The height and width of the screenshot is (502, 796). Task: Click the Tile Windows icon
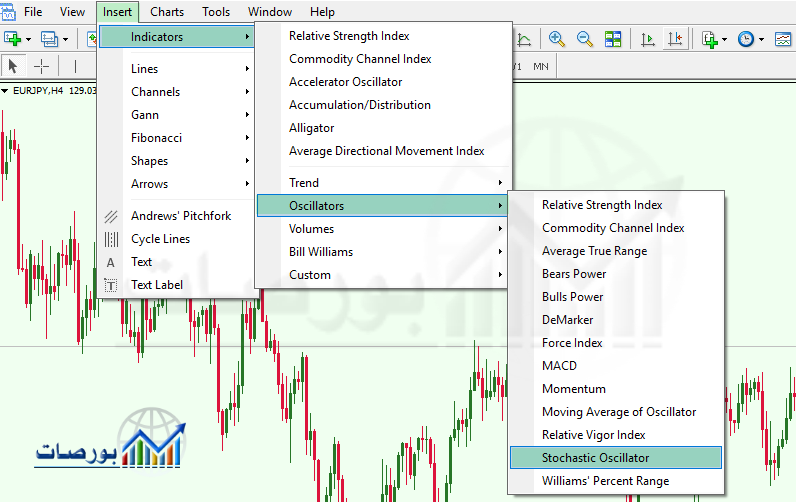coord(613,39)
